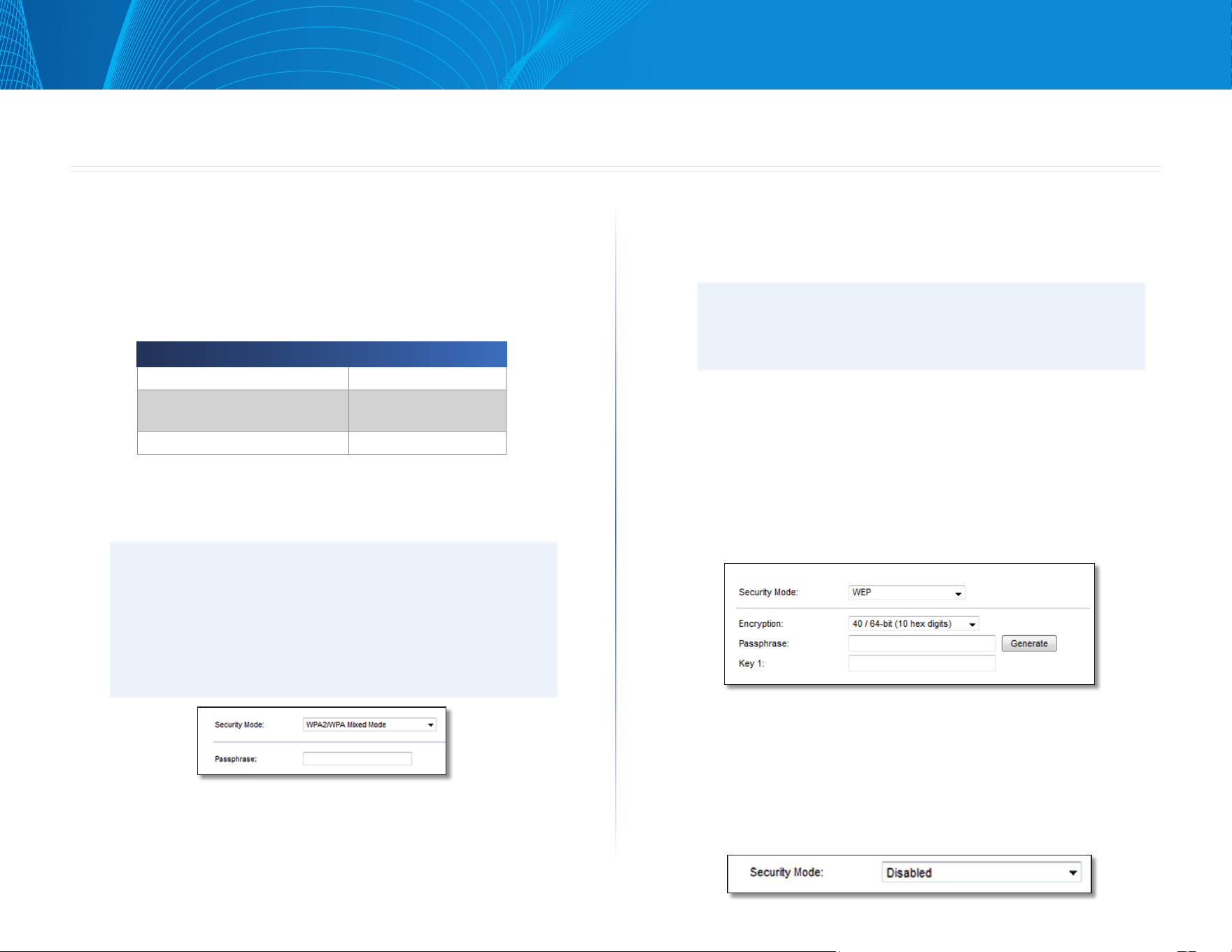This screenshot has width=1232, height=952.
Task: Click the Key 1 input field
Action: point(921,663)
